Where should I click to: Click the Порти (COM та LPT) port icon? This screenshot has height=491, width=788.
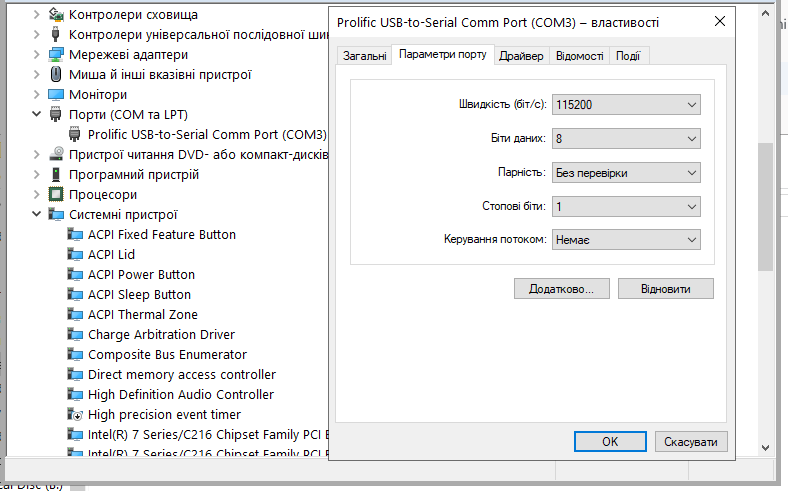pos(56,115)
